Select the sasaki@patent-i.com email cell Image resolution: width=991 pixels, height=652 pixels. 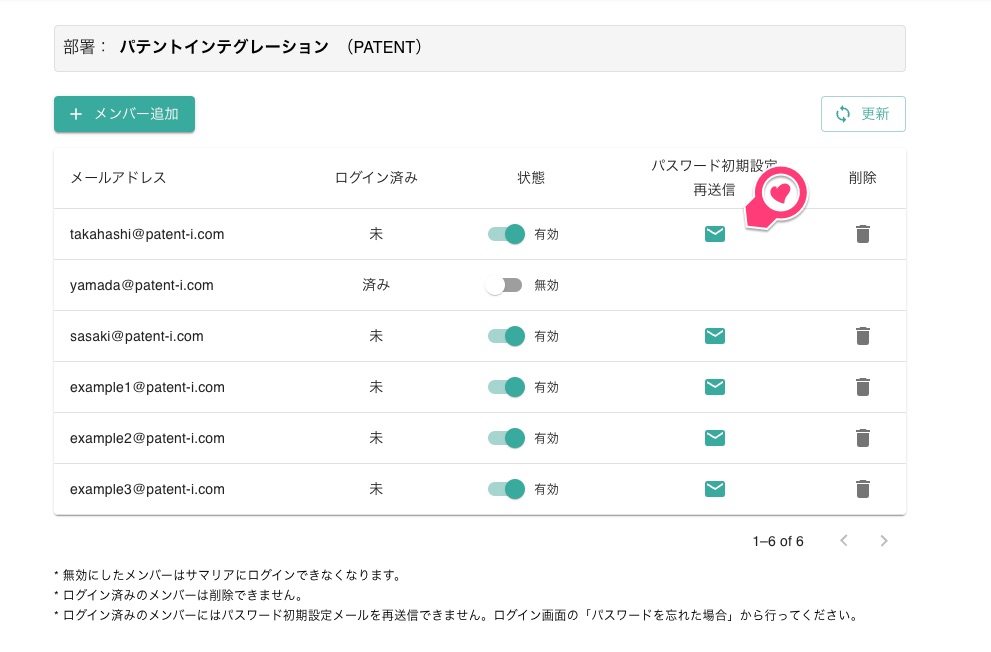coord(137,336)
